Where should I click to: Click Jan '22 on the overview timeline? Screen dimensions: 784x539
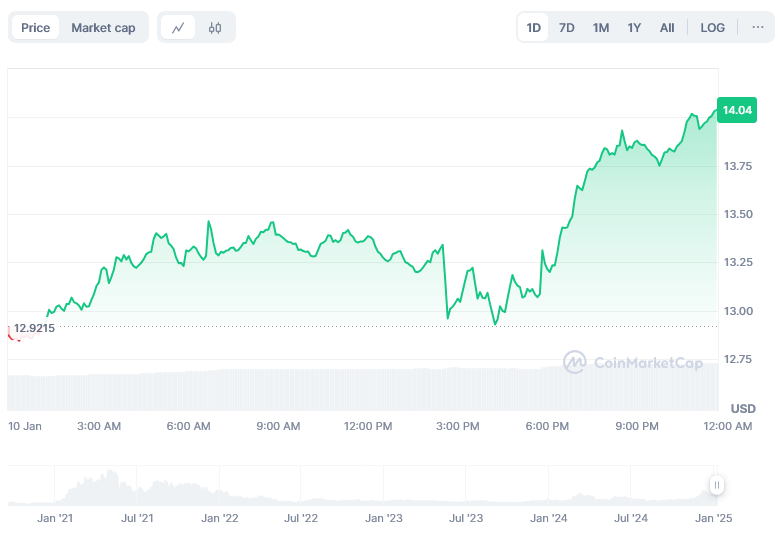[x=220, y=518]
